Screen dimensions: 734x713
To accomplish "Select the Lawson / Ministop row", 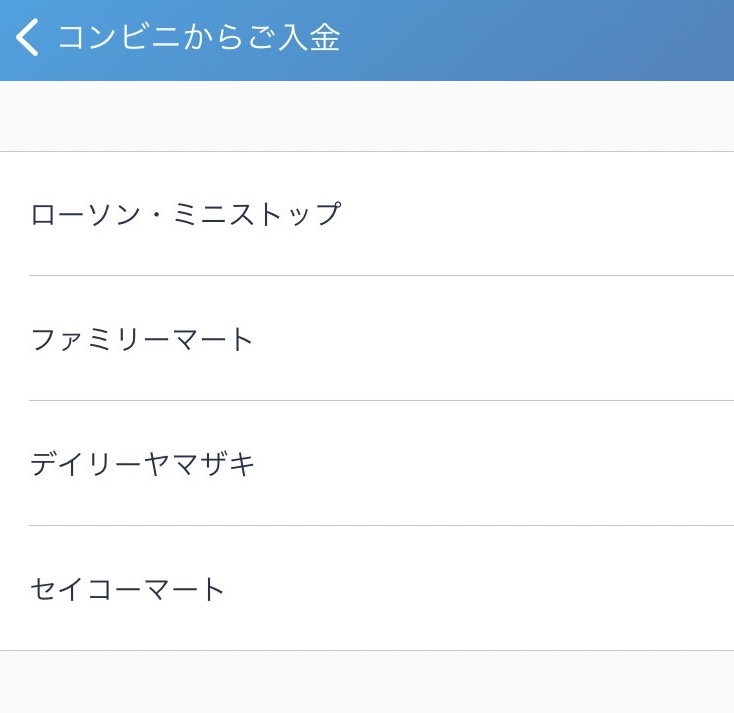I will pos(367,214).
